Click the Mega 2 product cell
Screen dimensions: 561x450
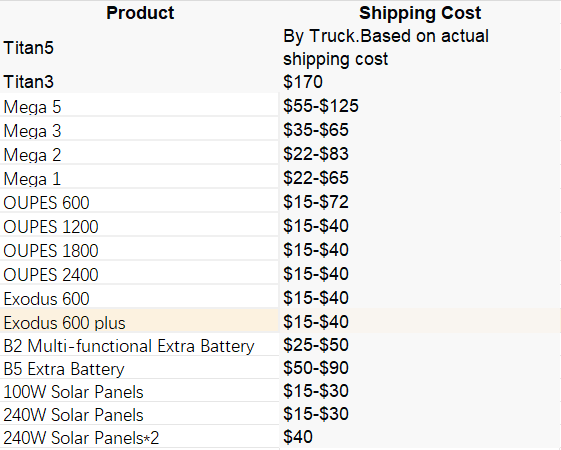pos(140,154)
